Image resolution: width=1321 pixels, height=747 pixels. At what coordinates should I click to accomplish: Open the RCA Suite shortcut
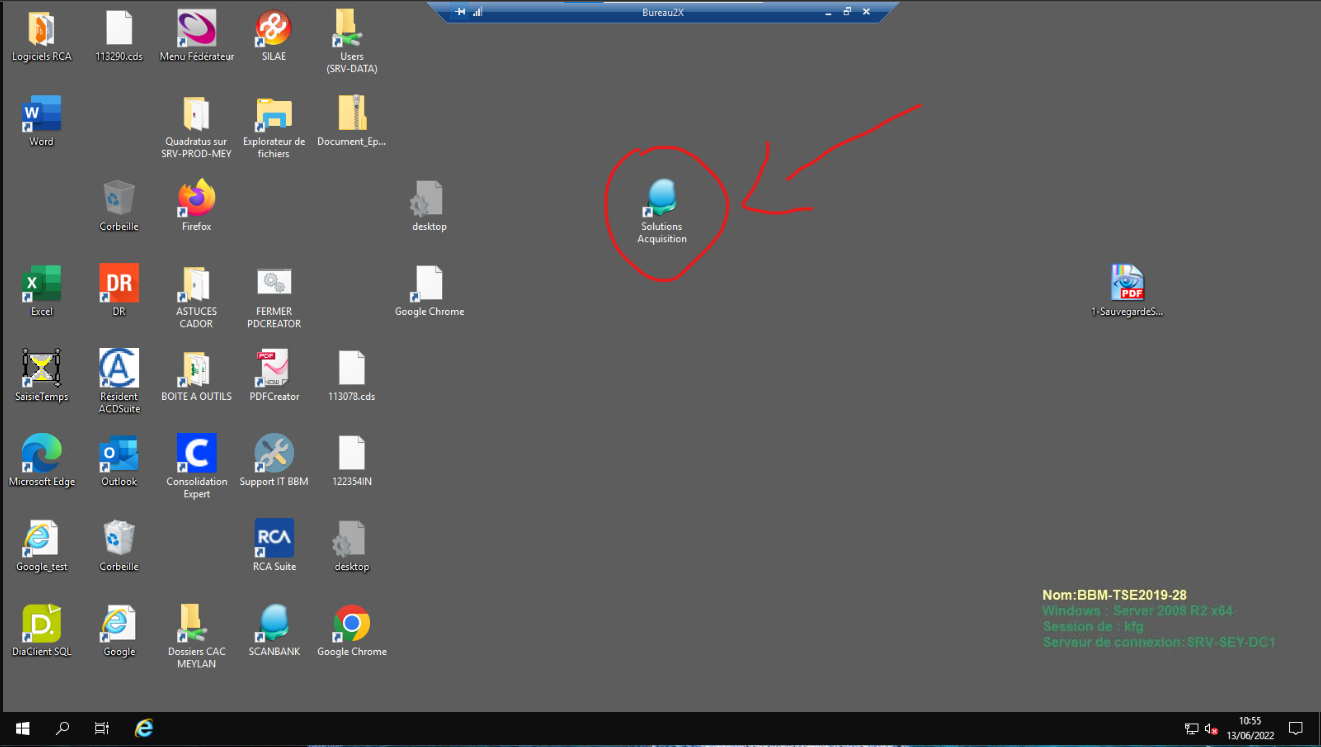273,540
